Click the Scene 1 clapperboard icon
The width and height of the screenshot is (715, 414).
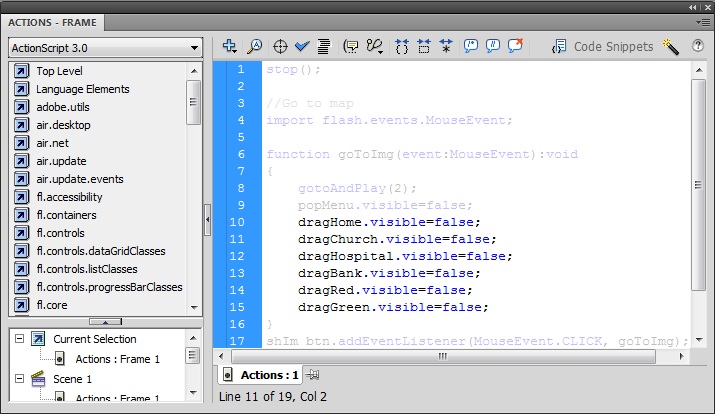tap(38, 378)
